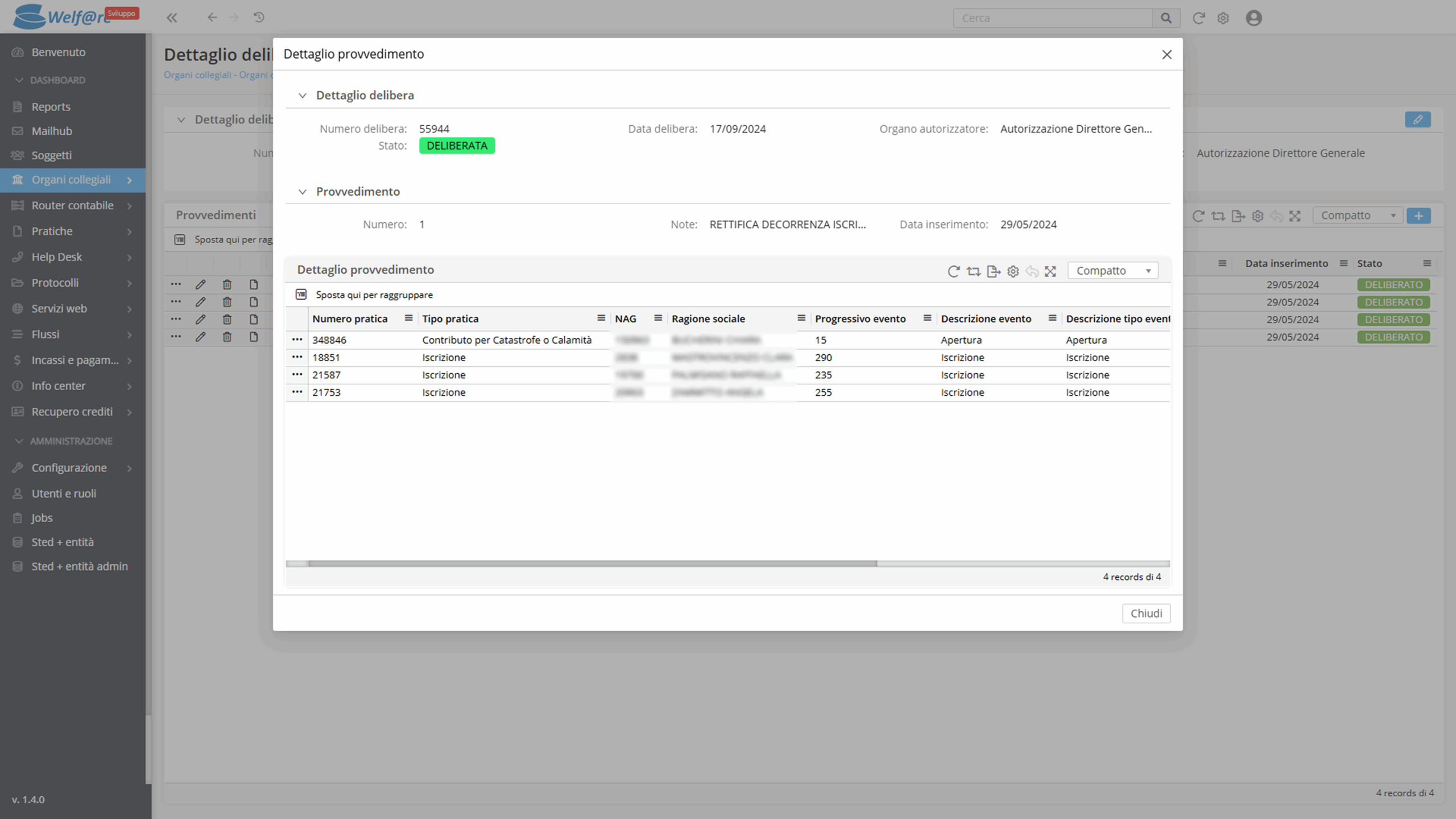Sort by Numero pratica column header
This screenshot has height=819, width=1456.
tap(350, 318)
